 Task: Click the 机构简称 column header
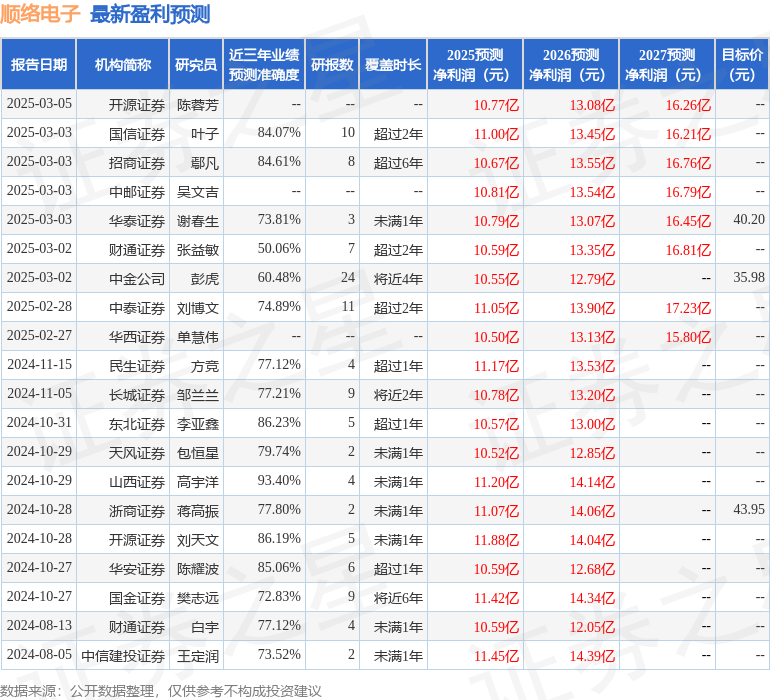122,65
